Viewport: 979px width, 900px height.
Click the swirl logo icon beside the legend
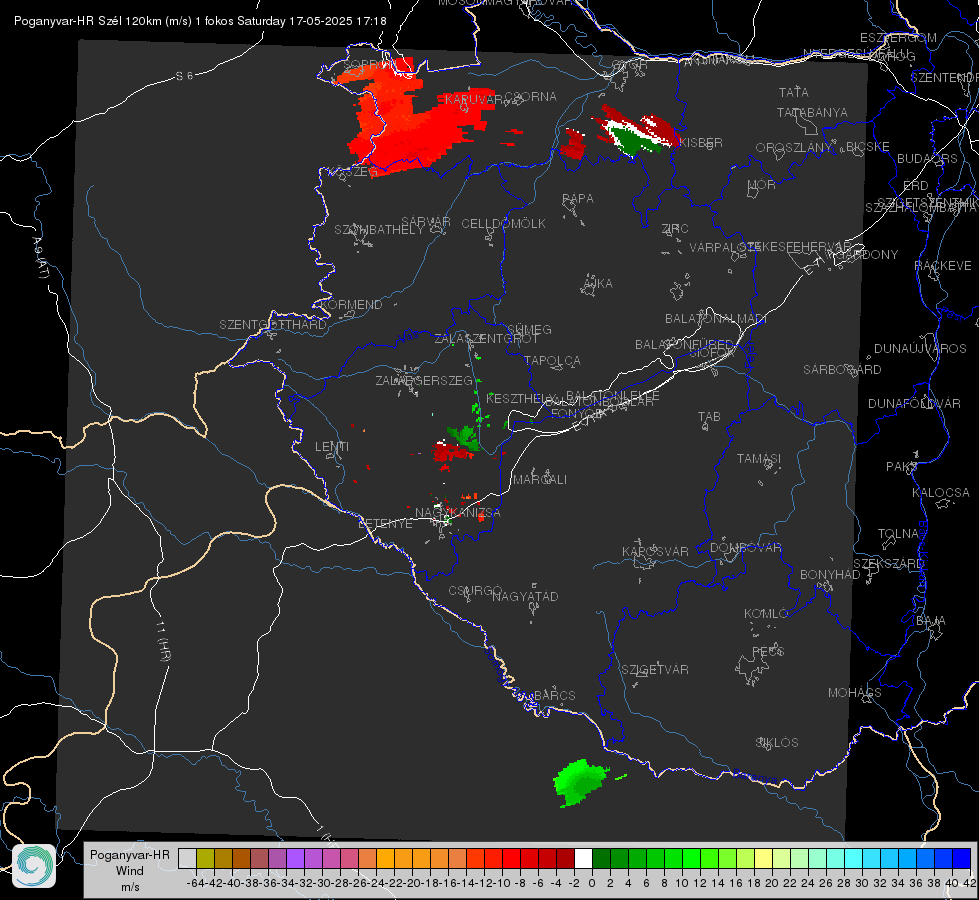click(34, 866)
